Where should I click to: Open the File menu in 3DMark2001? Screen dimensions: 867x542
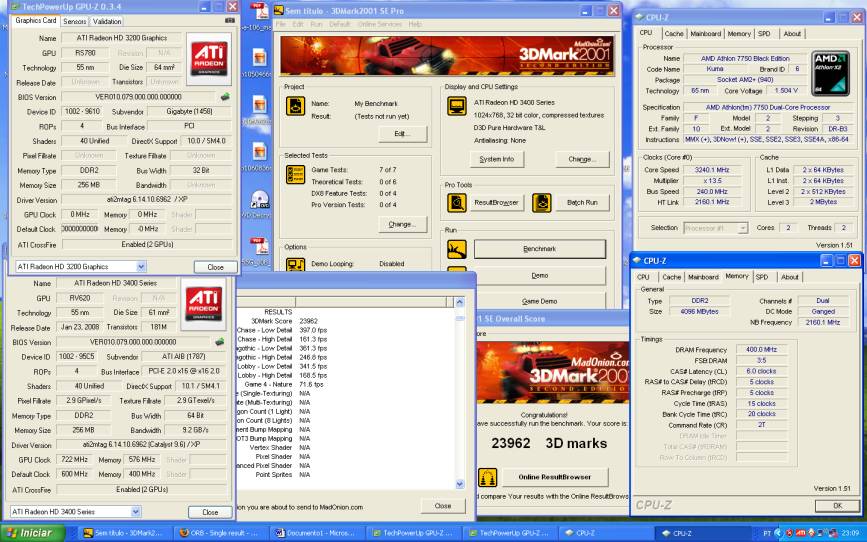click(x=281, y=24)
